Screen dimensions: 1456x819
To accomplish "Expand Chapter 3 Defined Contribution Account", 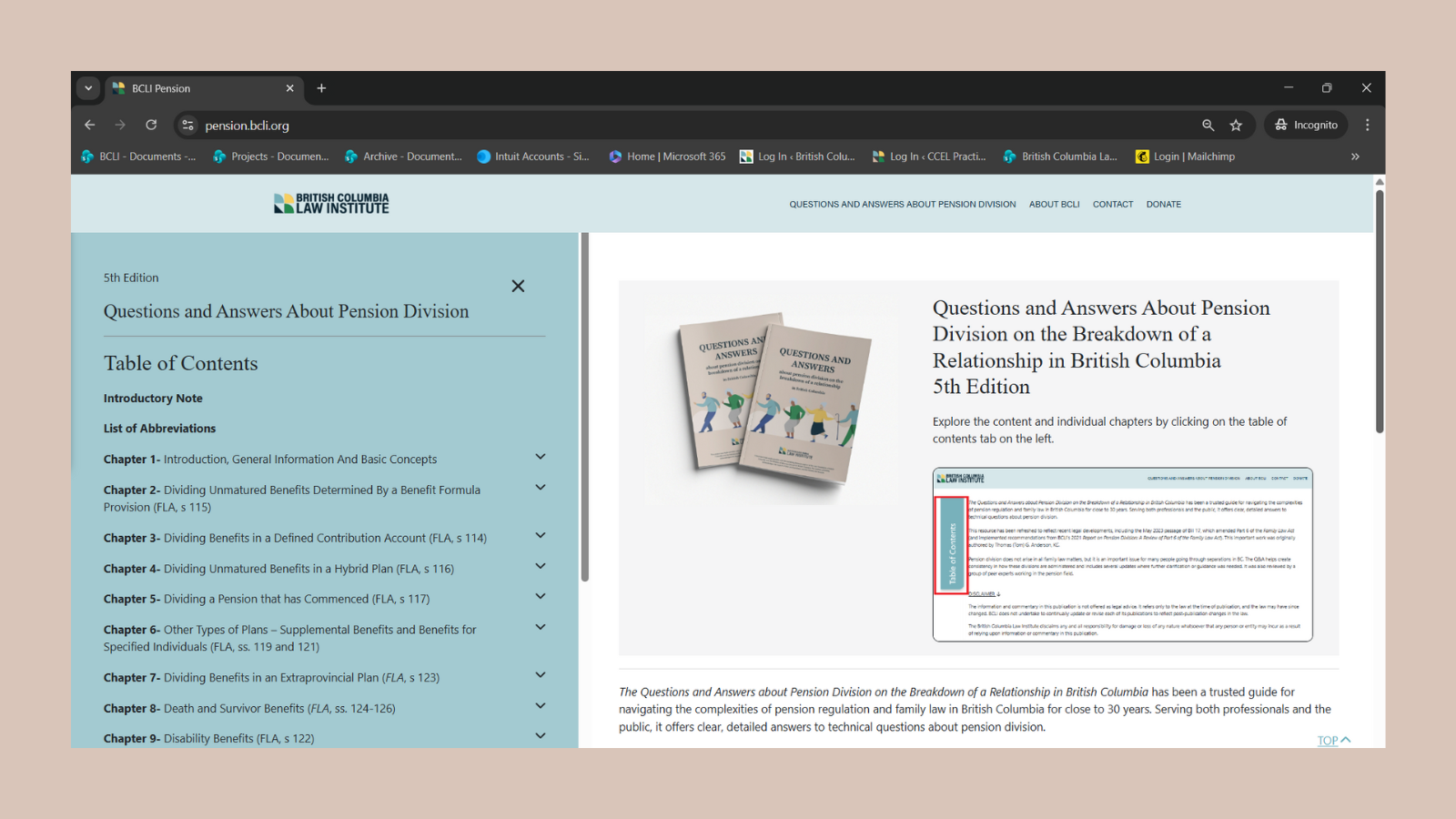I will (540, 536).
